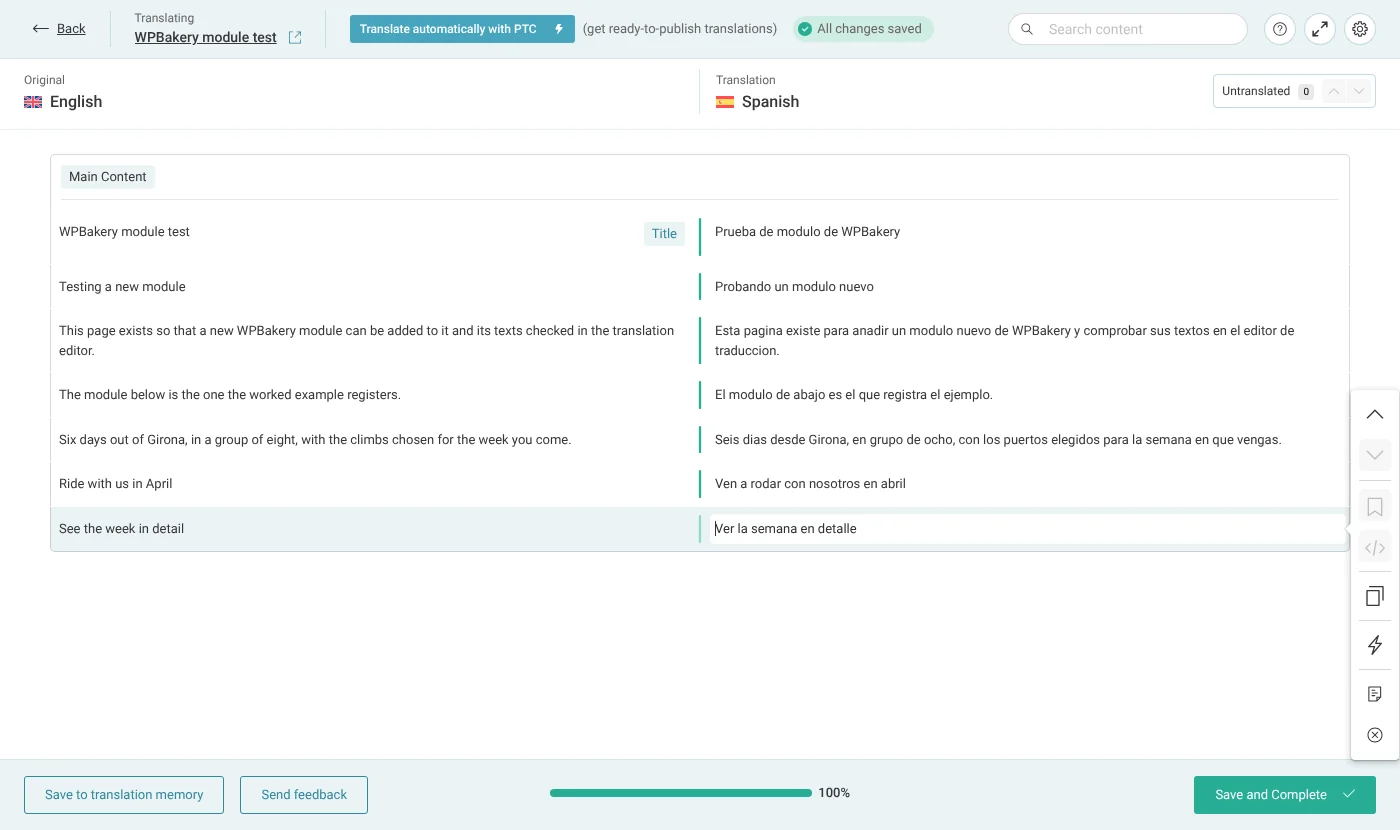
Task: Focus the Search content field
Action: [1128, 29]
